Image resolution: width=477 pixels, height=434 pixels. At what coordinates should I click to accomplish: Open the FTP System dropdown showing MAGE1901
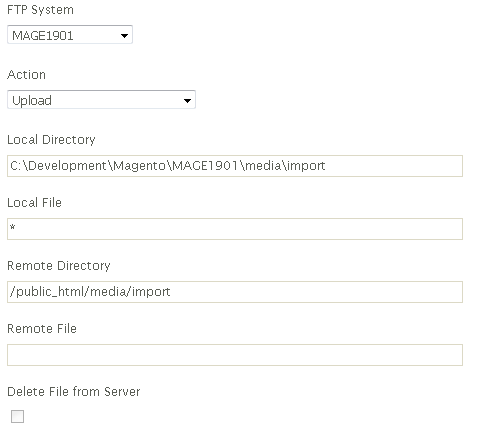(70, 35)
